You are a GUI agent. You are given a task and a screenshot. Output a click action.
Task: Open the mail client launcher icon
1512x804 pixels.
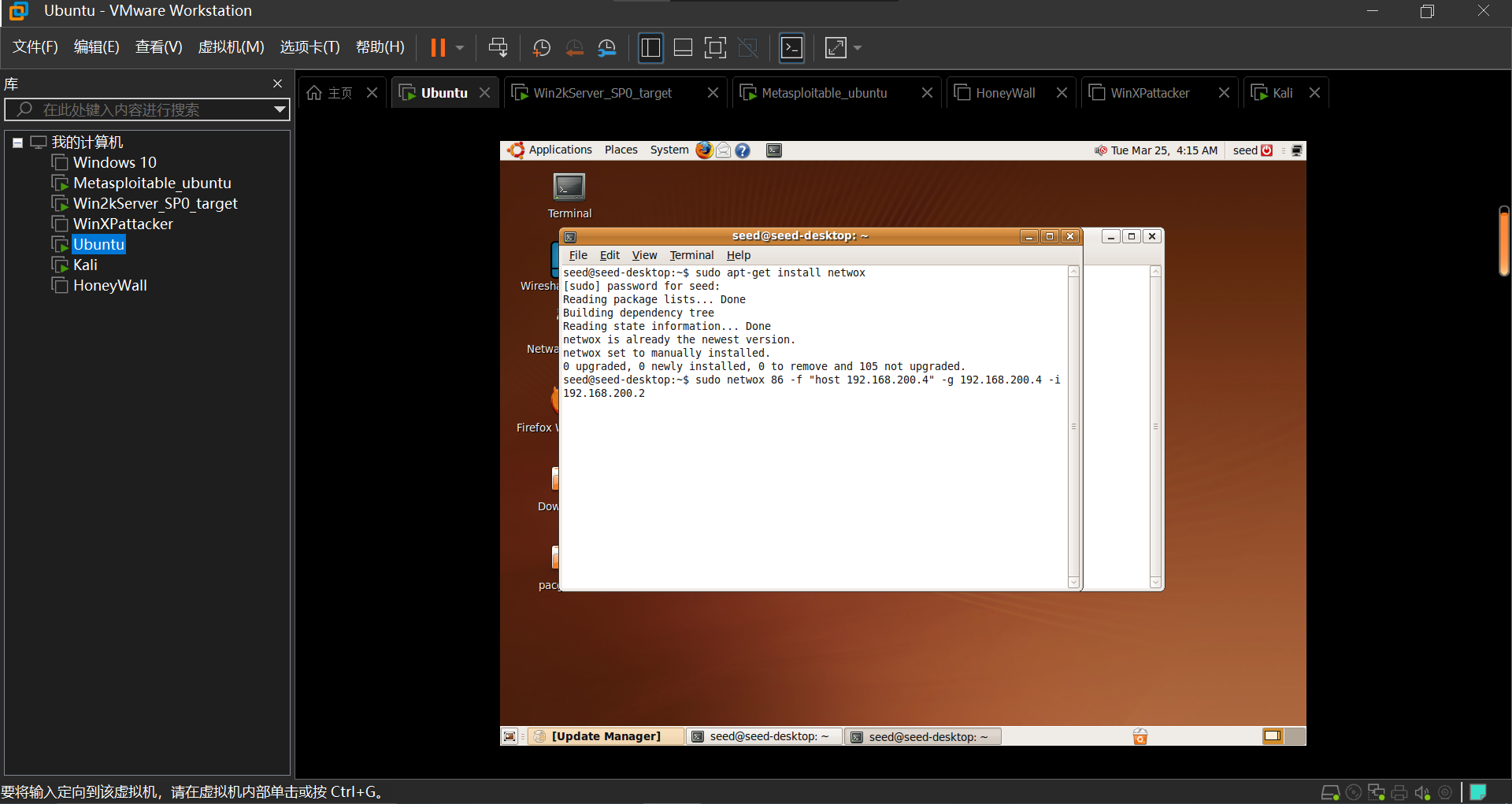click(x=723, y=150)
